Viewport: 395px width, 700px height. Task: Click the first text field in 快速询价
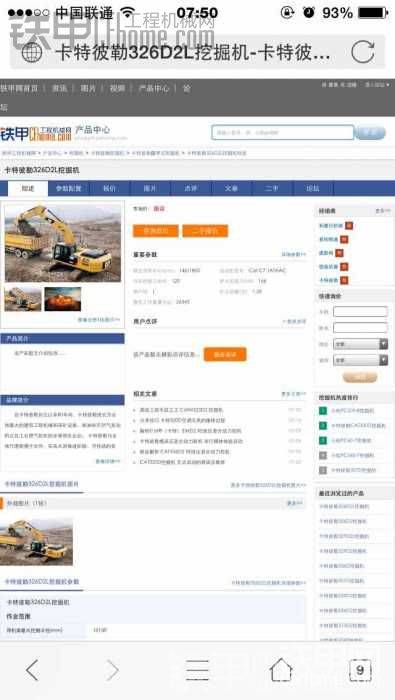[360, 312]
